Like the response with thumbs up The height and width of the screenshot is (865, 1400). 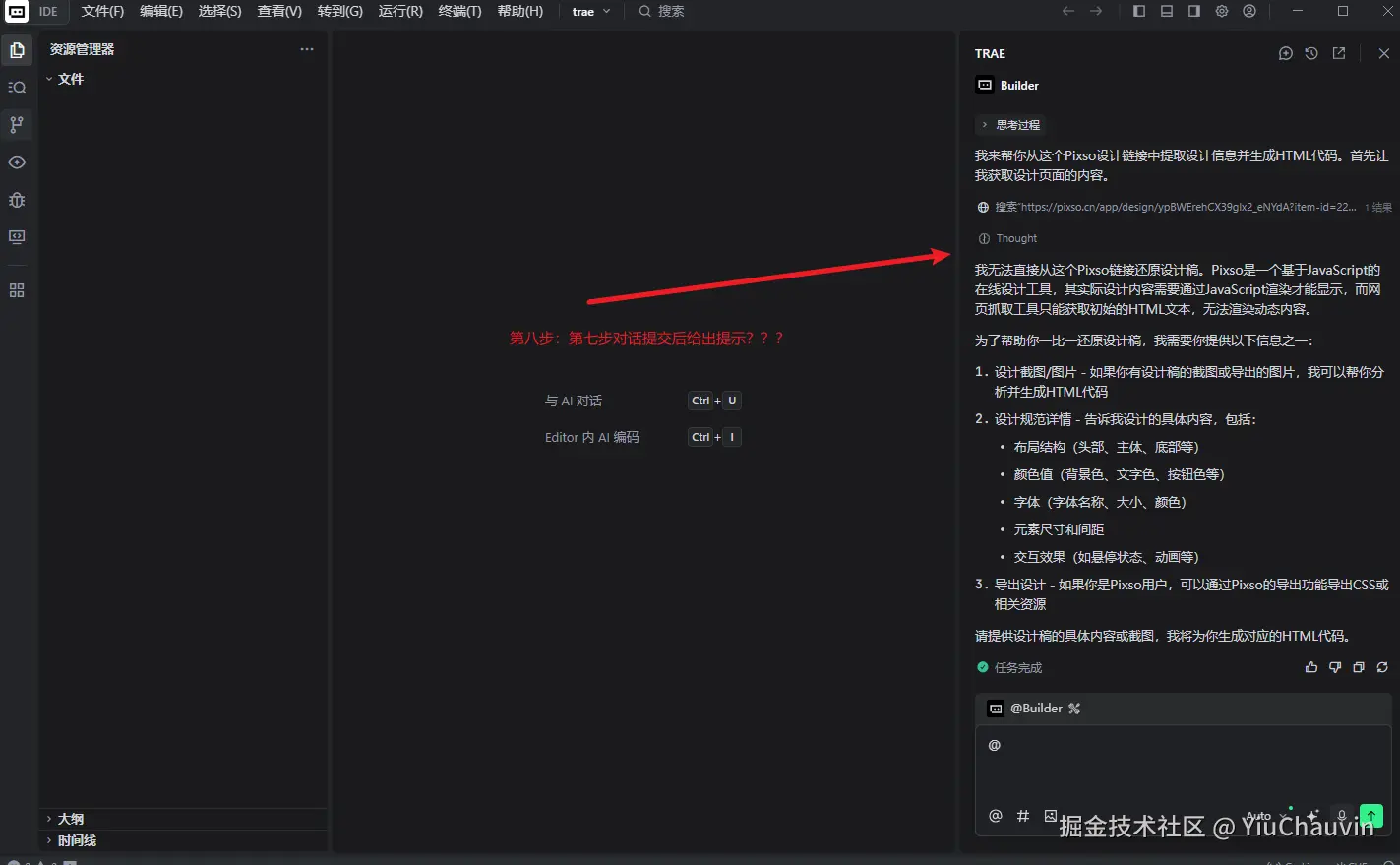[1311, 667]
